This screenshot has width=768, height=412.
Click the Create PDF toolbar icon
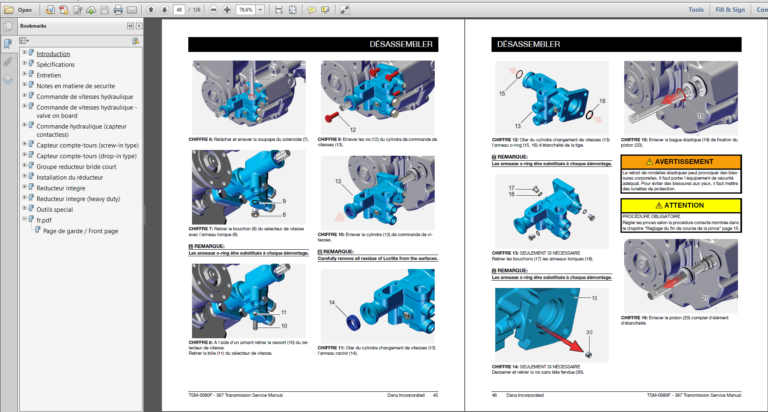[x=50, y=9]
